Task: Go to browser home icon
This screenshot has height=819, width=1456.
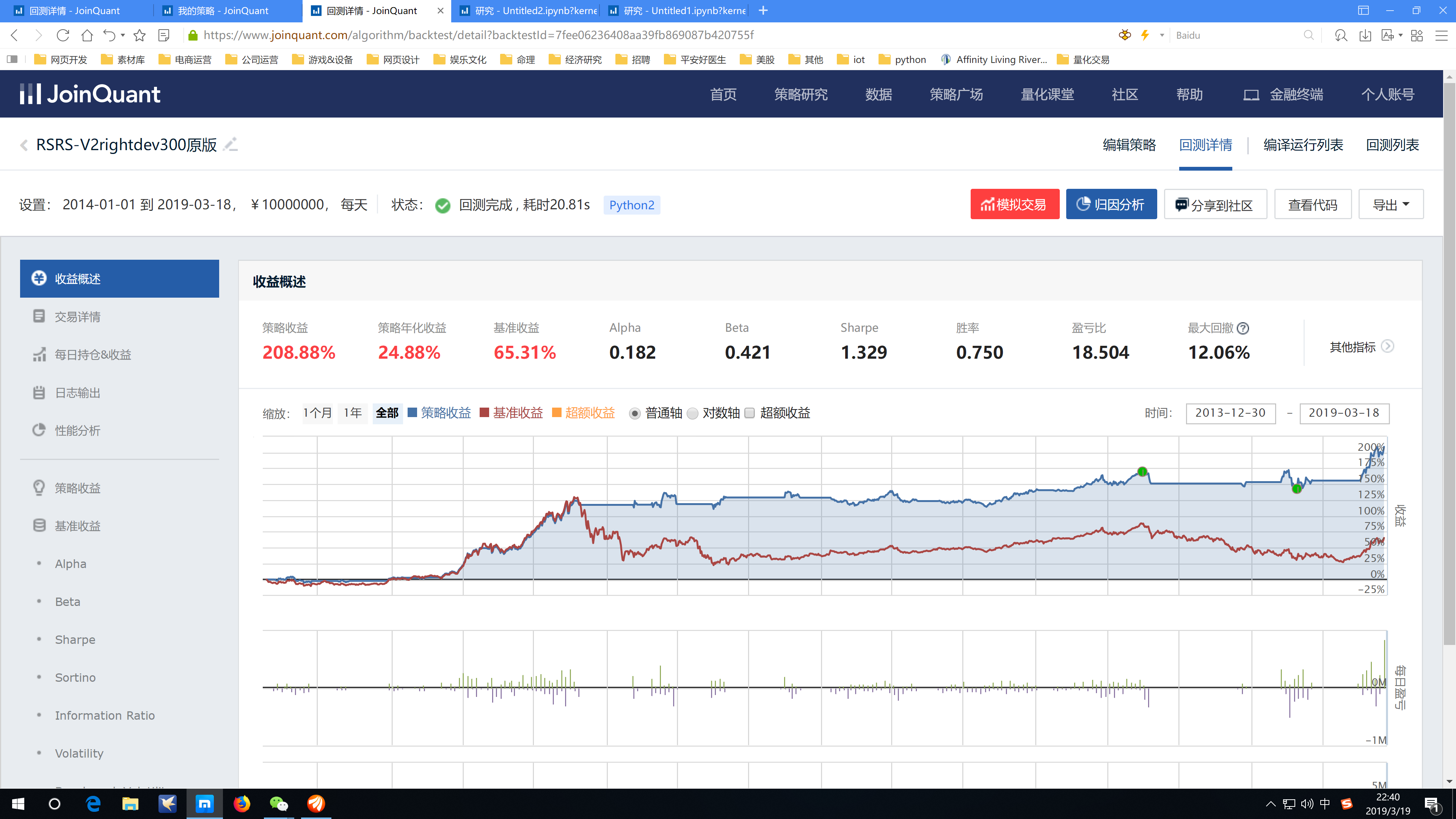Action: pyautogui.click(x=87, y=35)
